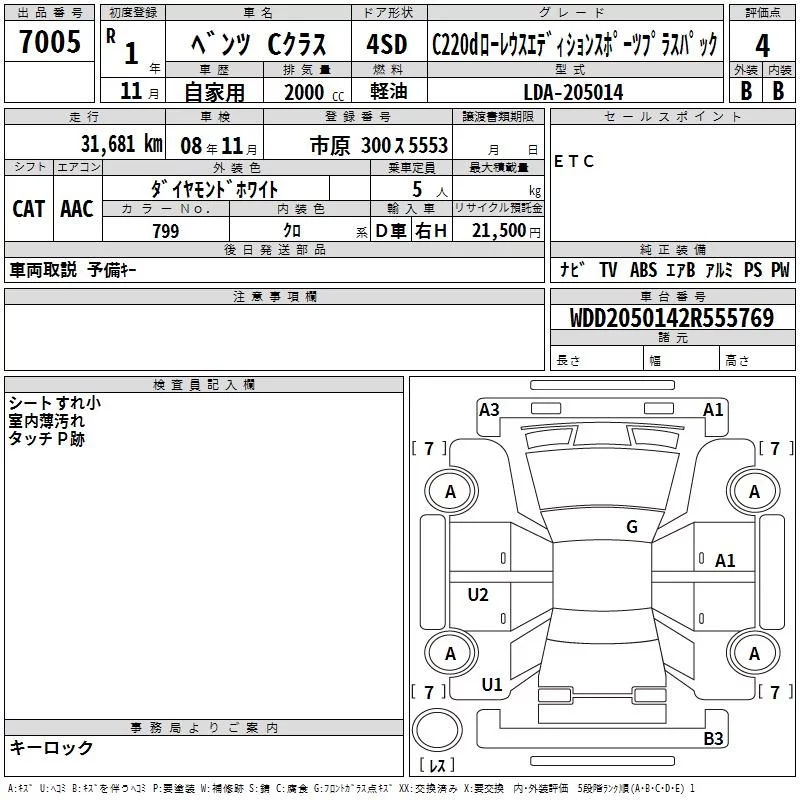The width and height of the screenshot is (800, 800).
Task: Click the spare tire circle above レス
Action: (436, 730)
